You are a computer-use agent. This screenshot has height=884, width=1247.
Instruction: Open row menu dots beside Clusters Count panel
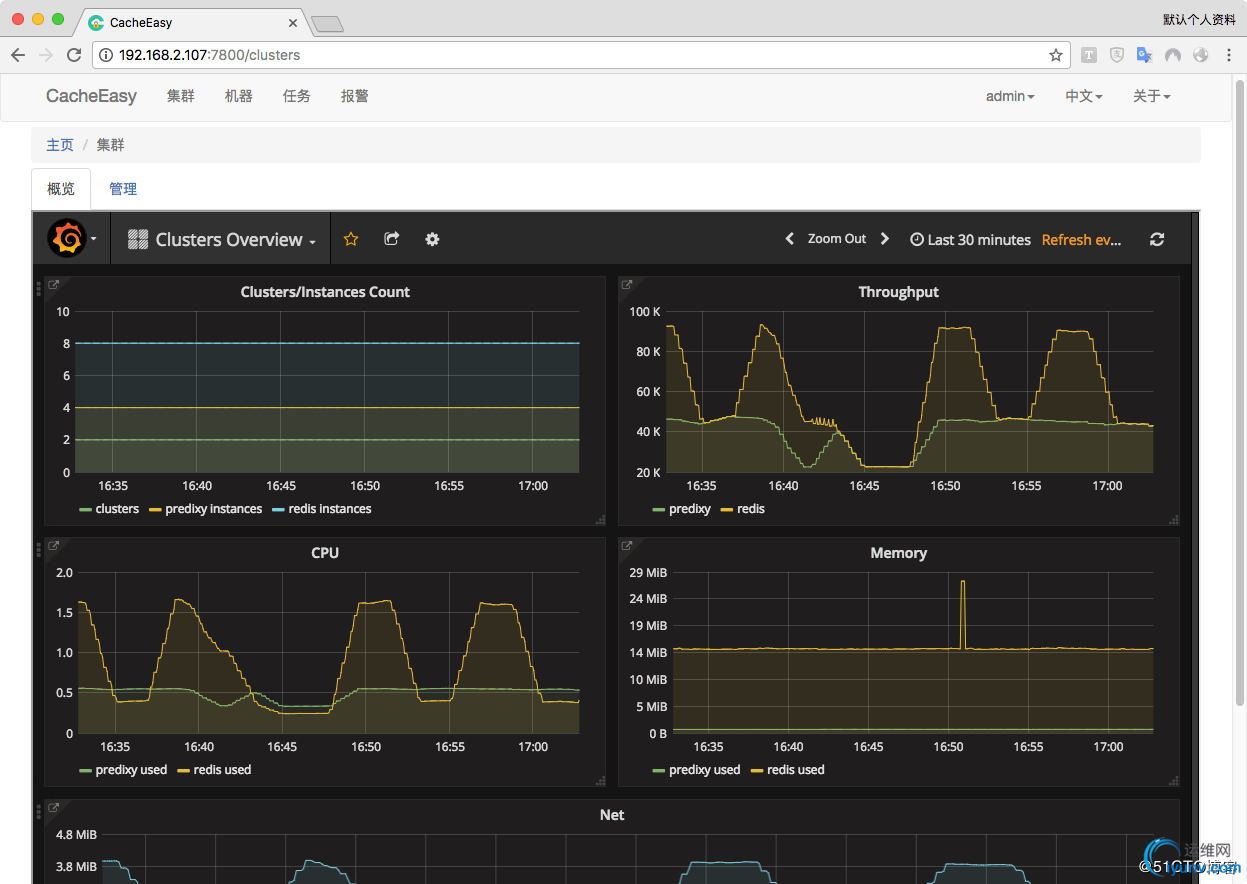[x=39, y=289]
